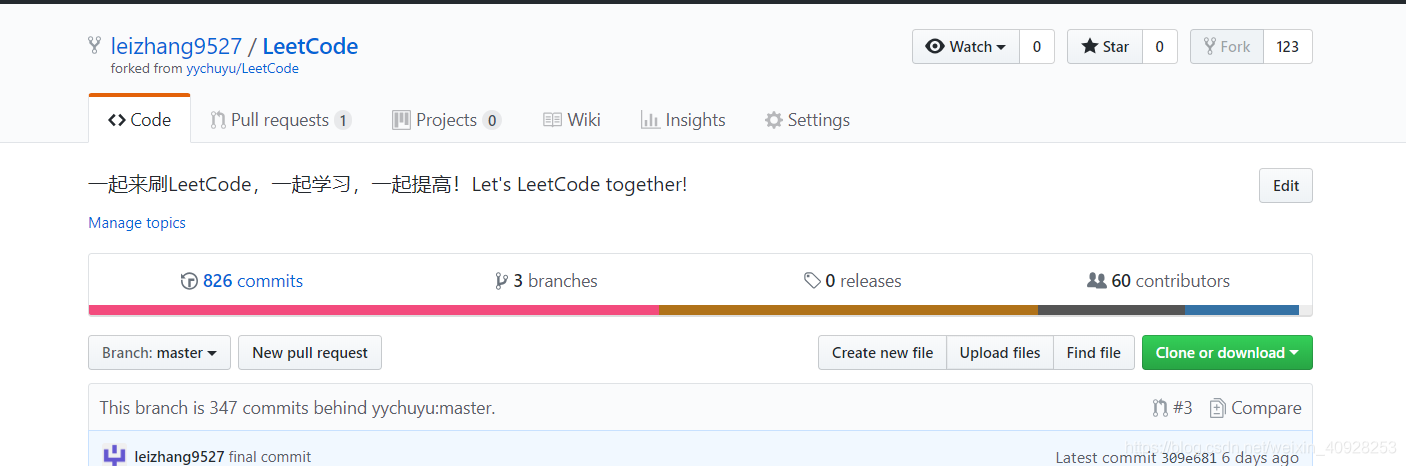
Task: Go to the Settings tab
Action: tap(807, 120)
